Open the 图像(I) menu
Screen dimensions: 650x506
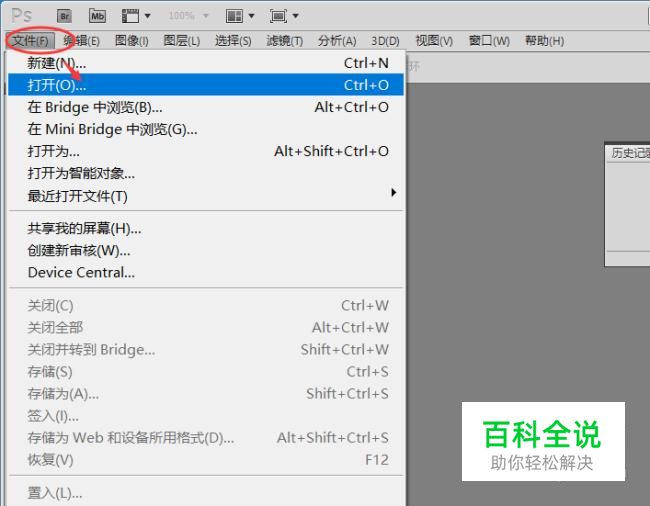tap(132, 41)
